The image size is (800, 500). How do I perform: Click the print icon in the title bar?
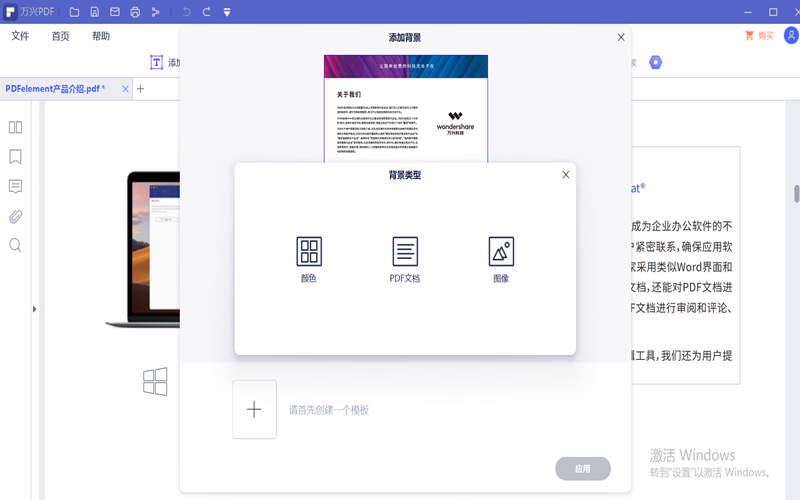click(135, 12)
